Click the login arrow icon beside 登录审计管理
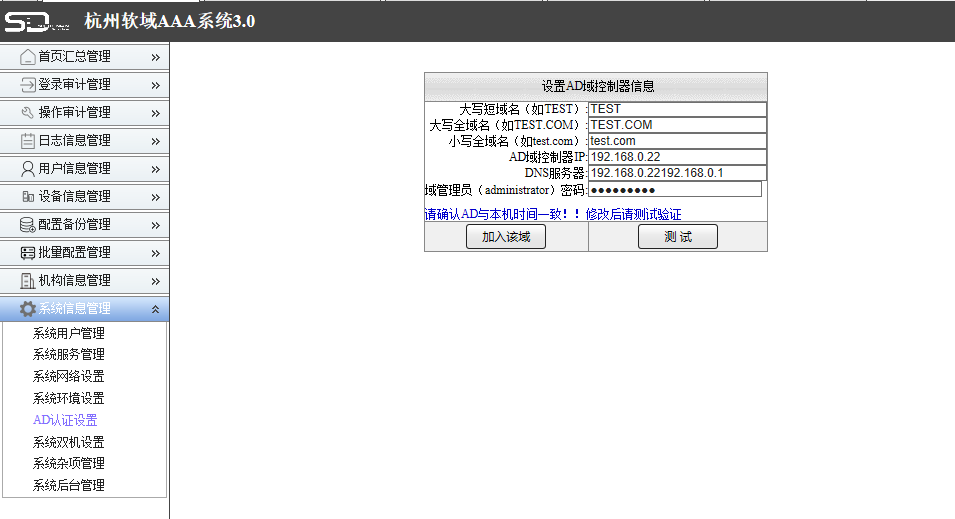 [27, 85]
